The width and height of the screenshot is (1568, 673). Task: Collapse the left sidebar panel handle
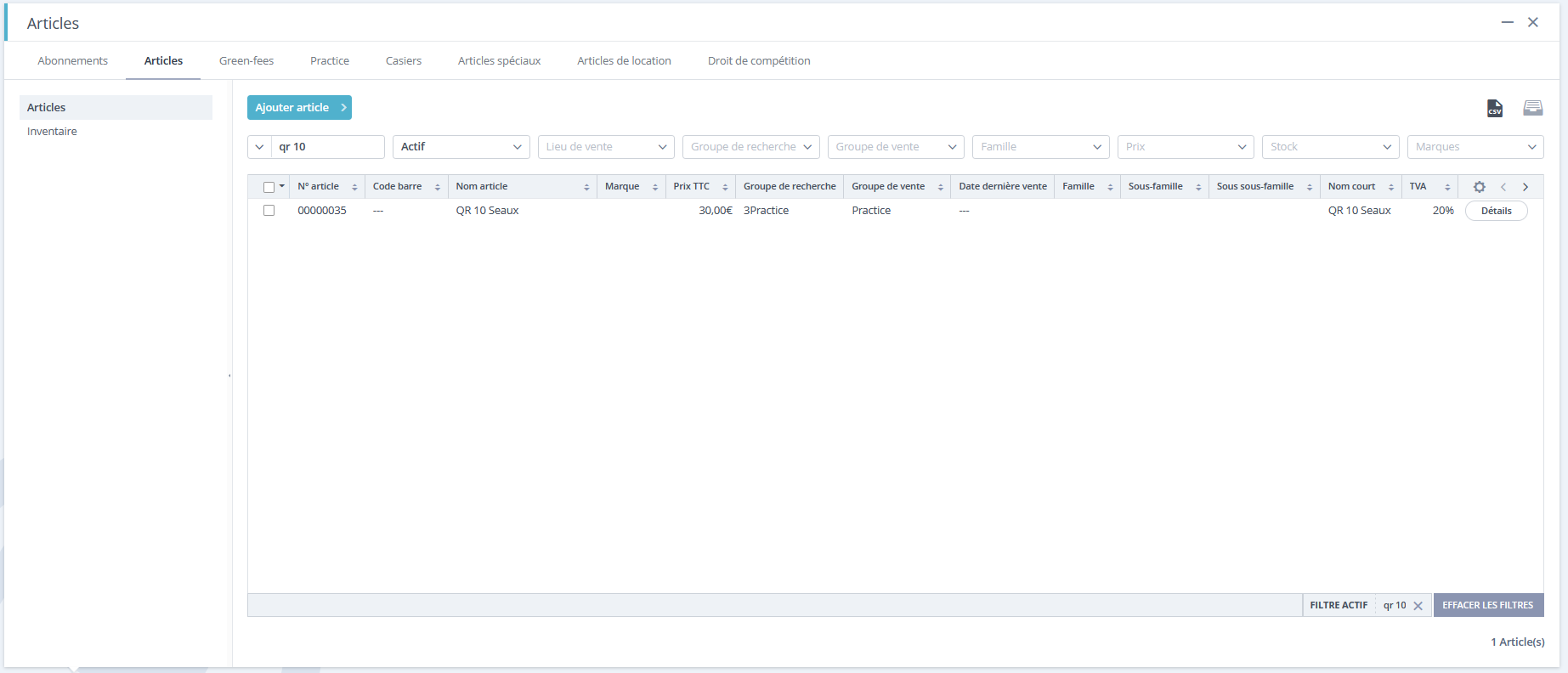pyautogui.click(x=229, y=376)
